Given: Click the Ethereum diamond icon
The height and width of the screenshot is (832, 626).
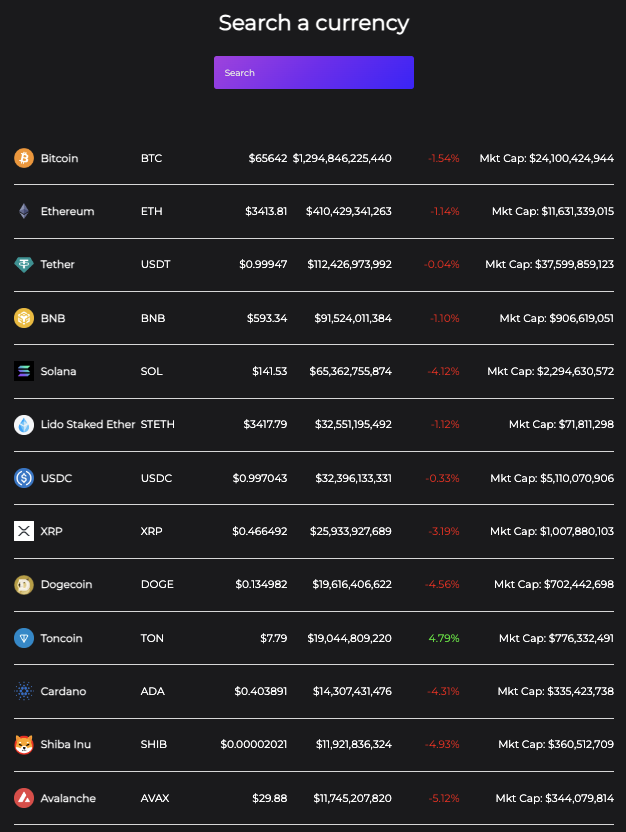Looking at the screenshot, I should 24,211.
